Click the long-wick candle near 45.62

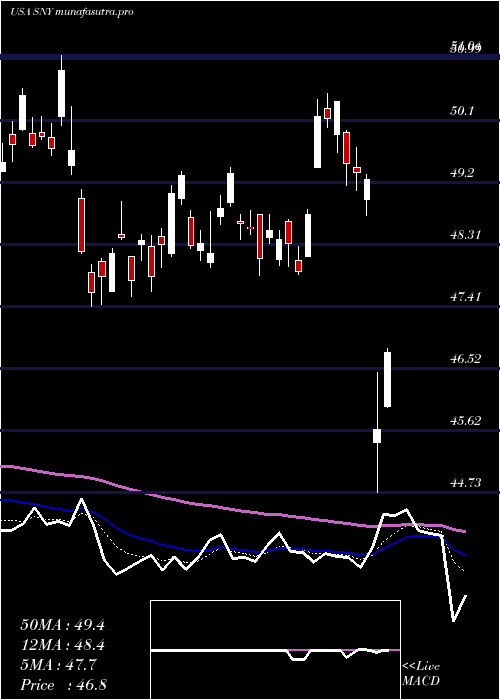point(377,432)
